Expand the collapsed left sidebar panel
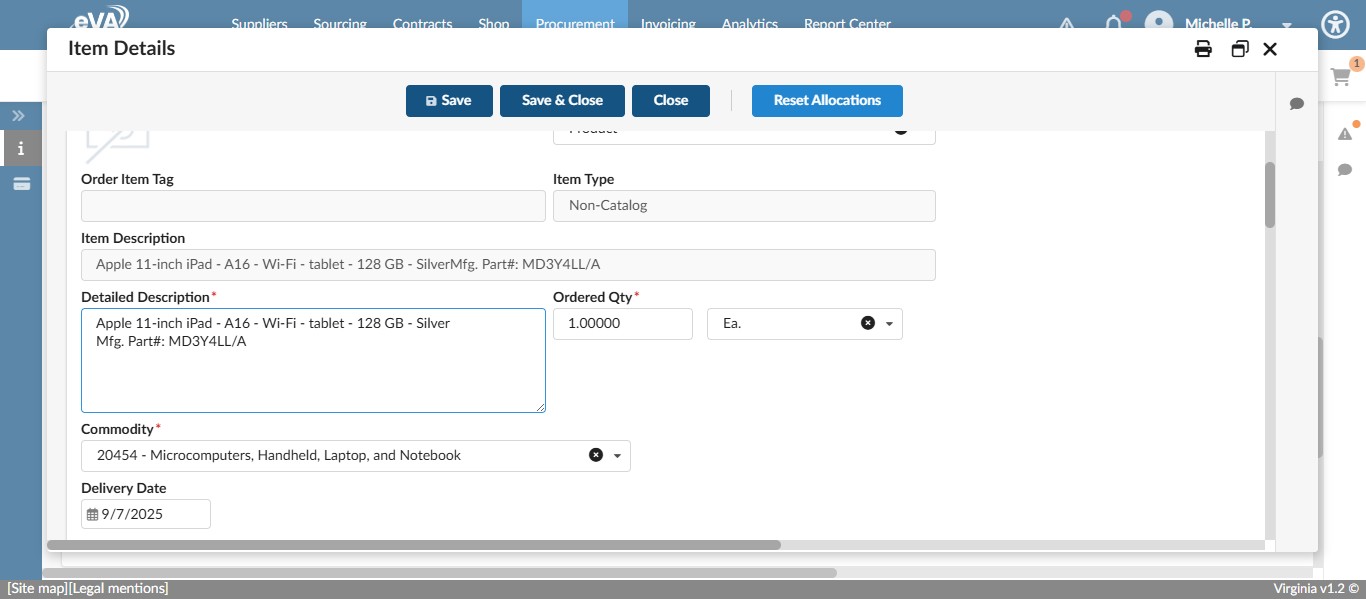Image resolution: width=1366 pixels, height=599 pixels. pyautogui.click(x=18, y=115)
